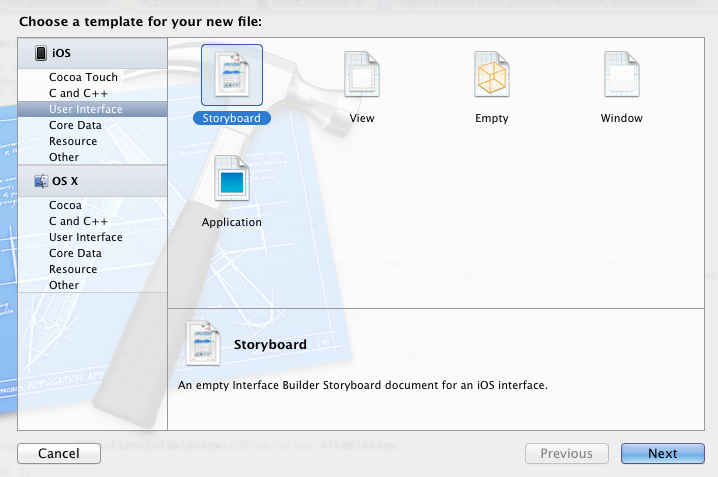Click the Previous button
Viewport: 718px width, 477px height.
pos(566,453)
